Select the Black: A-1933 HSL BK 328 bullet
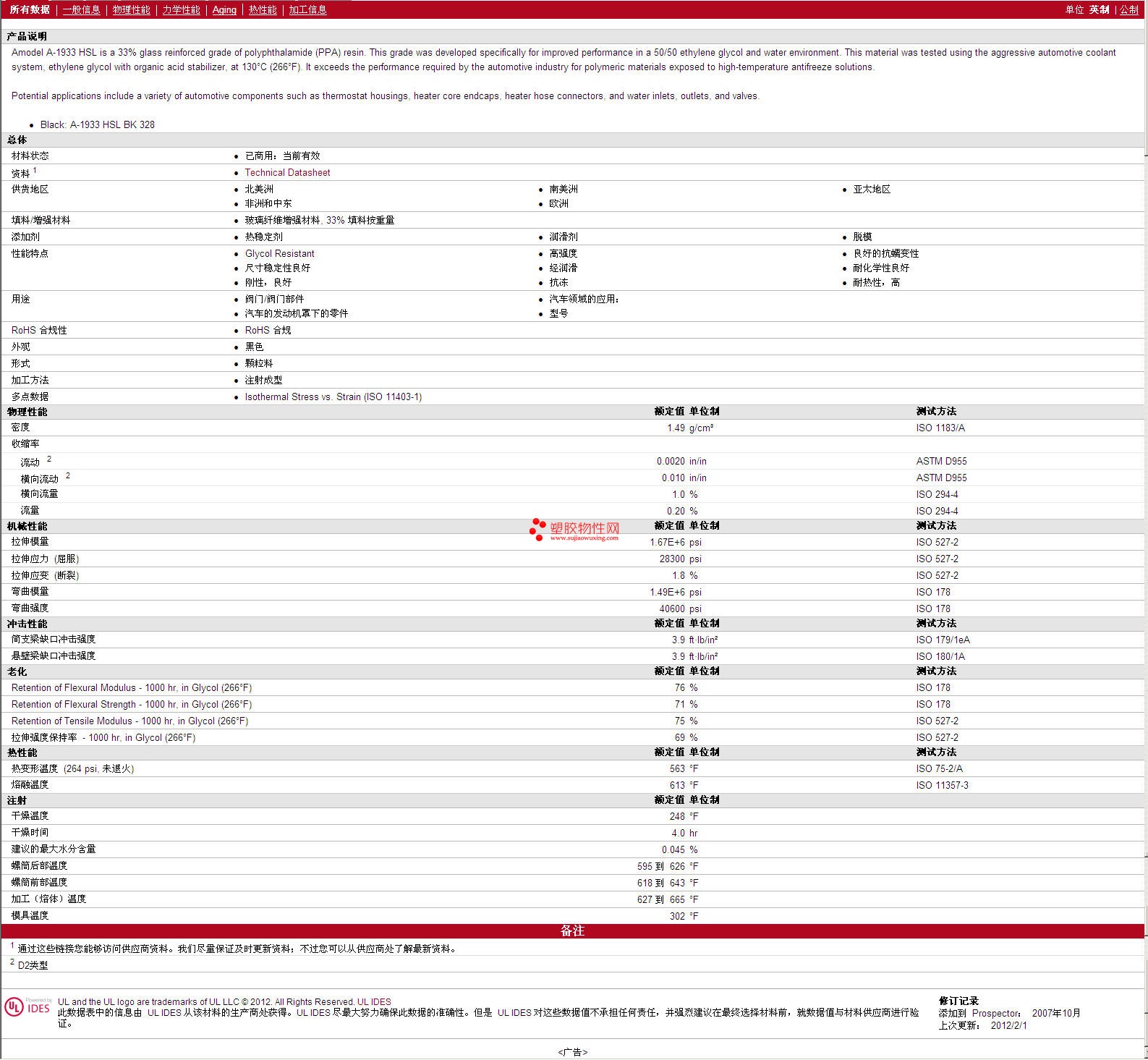The height and width of the screenshot is (1060, 1148). click(98, 124)
